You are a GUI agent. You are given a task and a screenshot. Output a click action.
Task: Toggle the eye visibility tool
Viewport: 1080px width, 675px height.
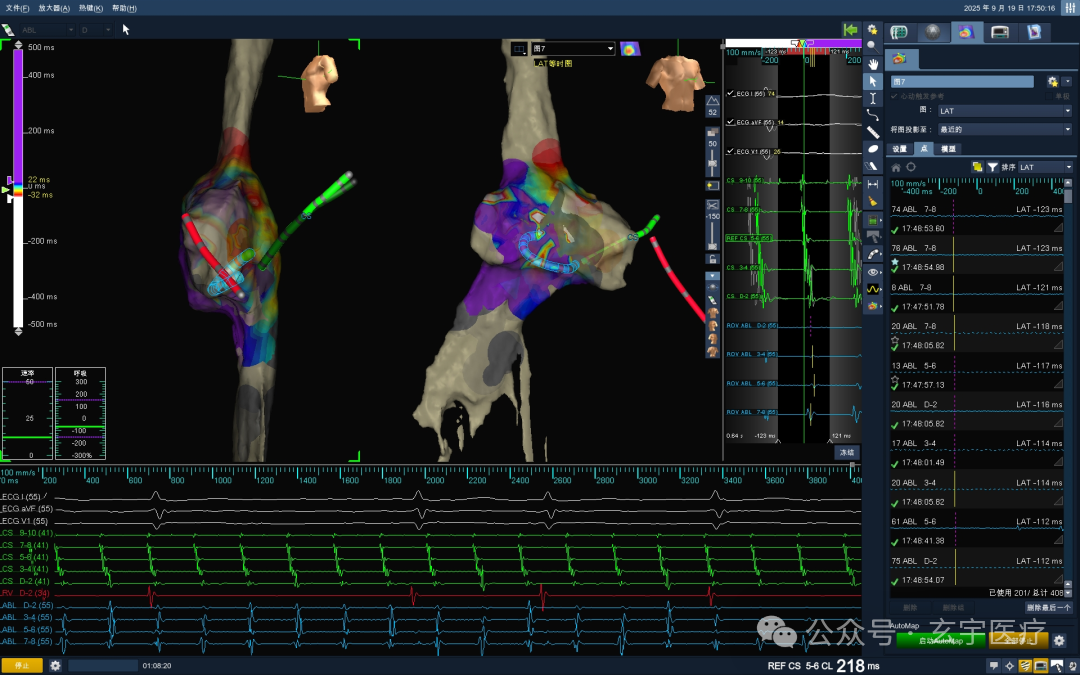873,272
